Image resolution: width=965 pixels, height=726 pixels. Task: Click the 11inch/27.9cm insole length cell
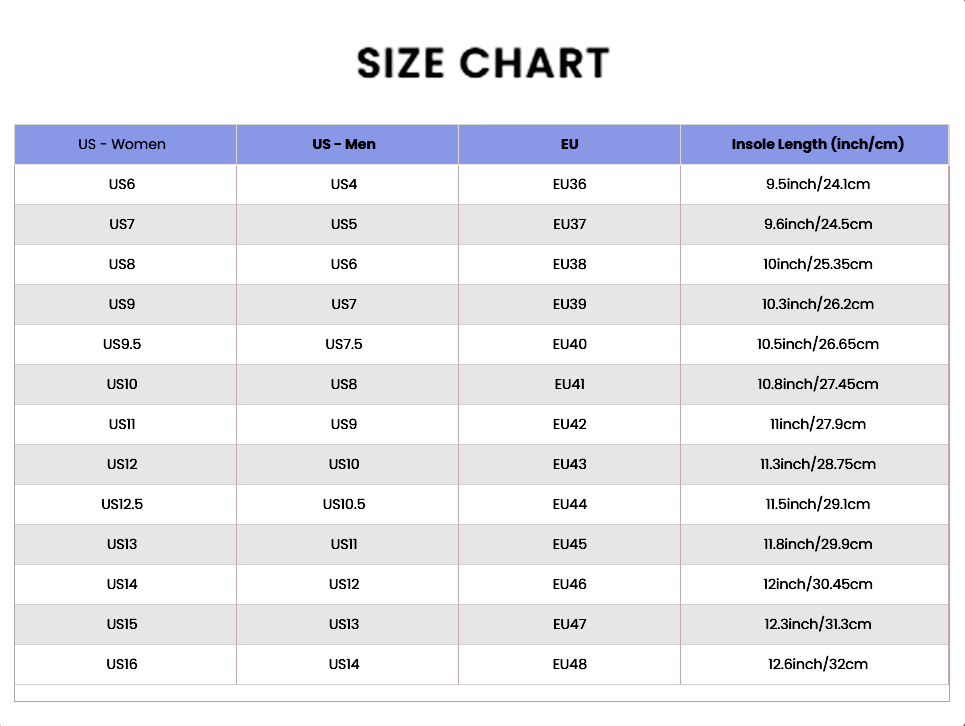[817, 424]
